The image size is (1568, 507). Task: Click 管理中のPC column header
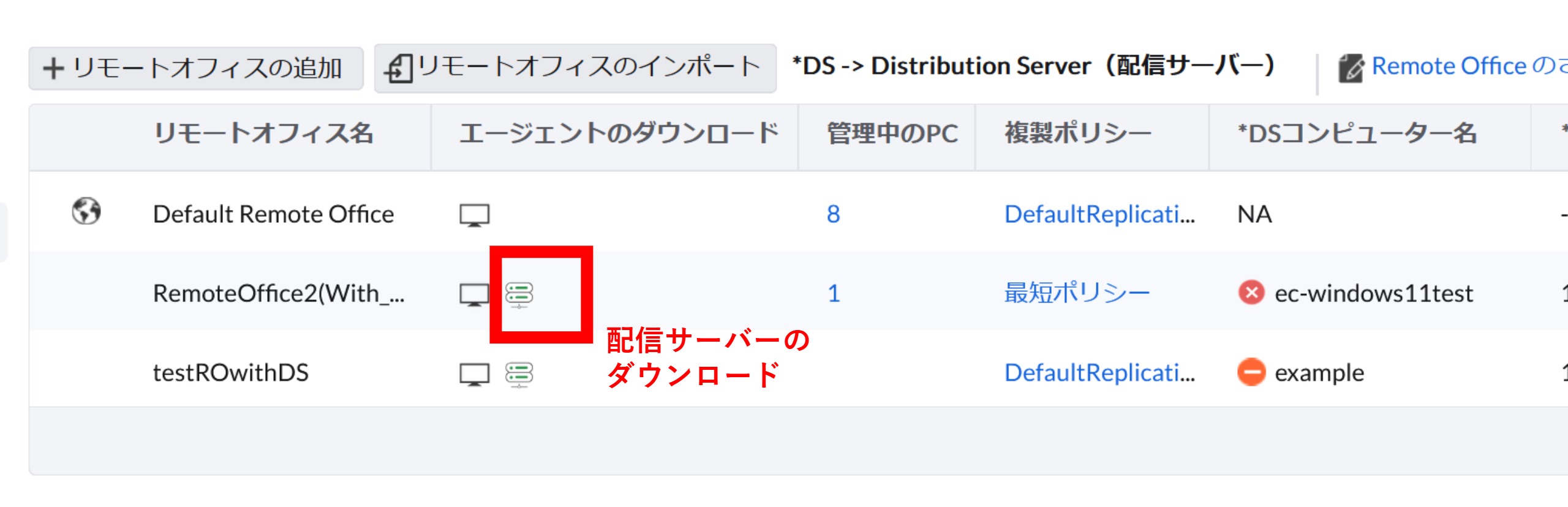(x=892, y=133)
